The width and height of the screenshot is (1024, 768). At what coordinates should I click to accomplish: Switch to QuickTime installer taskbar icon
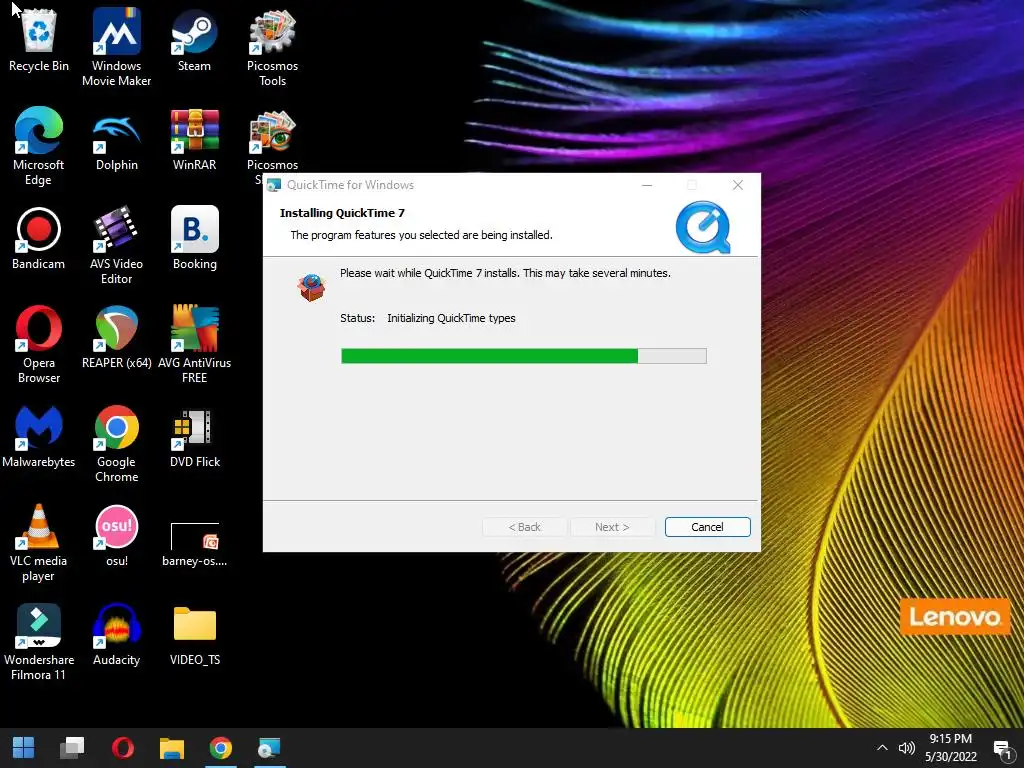[x=269, y=748]
